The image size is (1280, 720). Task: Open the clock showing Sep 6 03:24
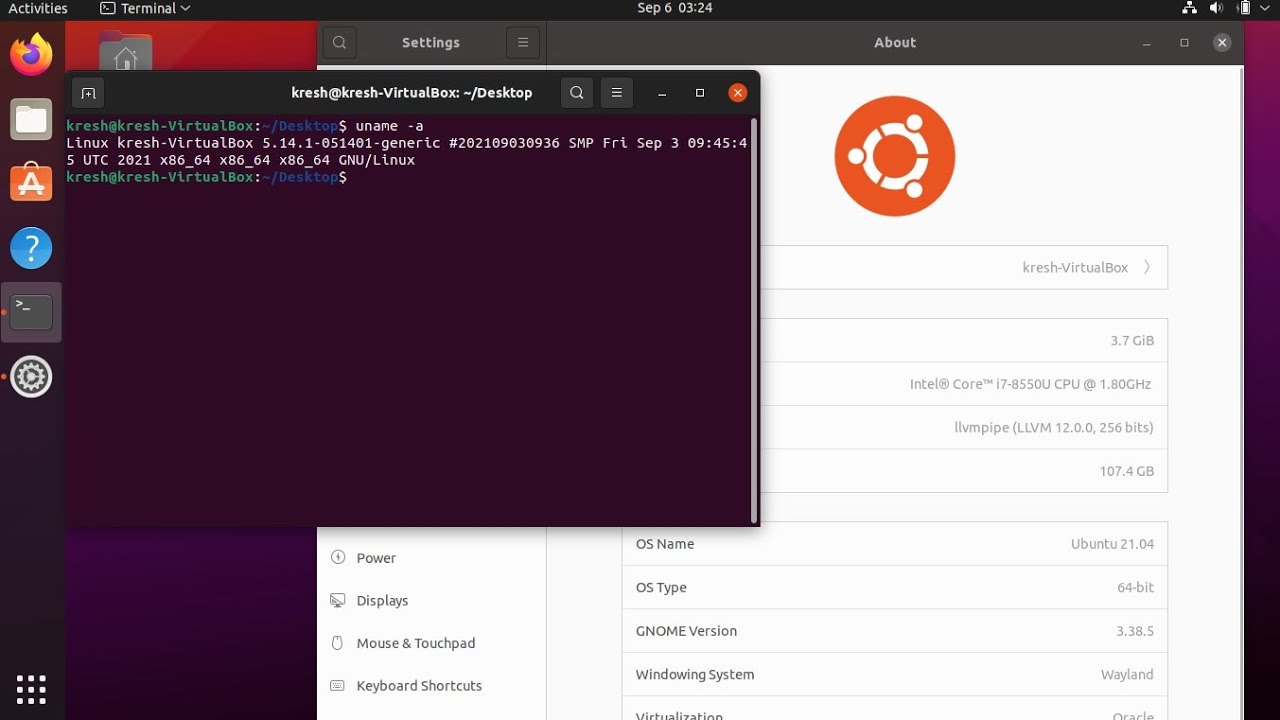(675, 8)
